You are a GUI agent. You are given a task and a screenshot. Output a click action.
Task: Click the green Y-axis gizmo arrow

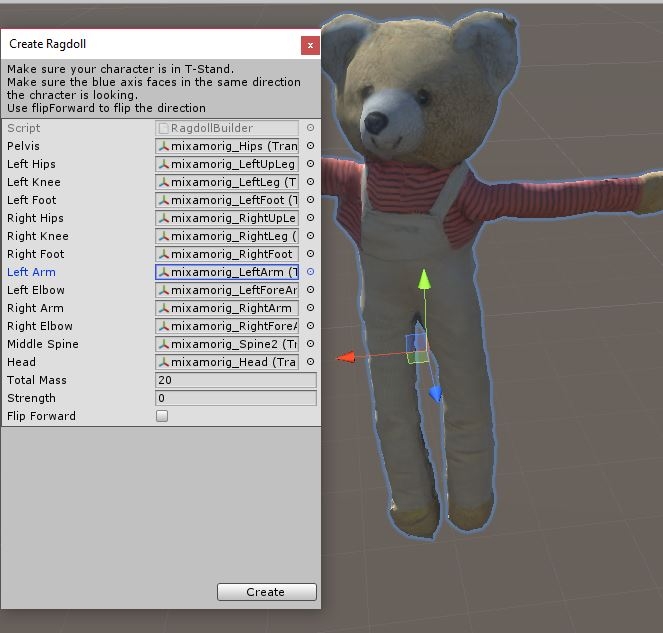424,280
